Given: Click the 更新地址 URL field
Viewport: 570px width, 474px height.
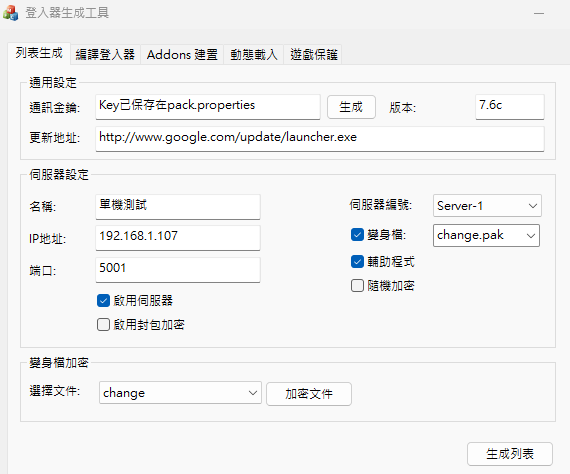Looking at the screenshot, I should [320, 139].
